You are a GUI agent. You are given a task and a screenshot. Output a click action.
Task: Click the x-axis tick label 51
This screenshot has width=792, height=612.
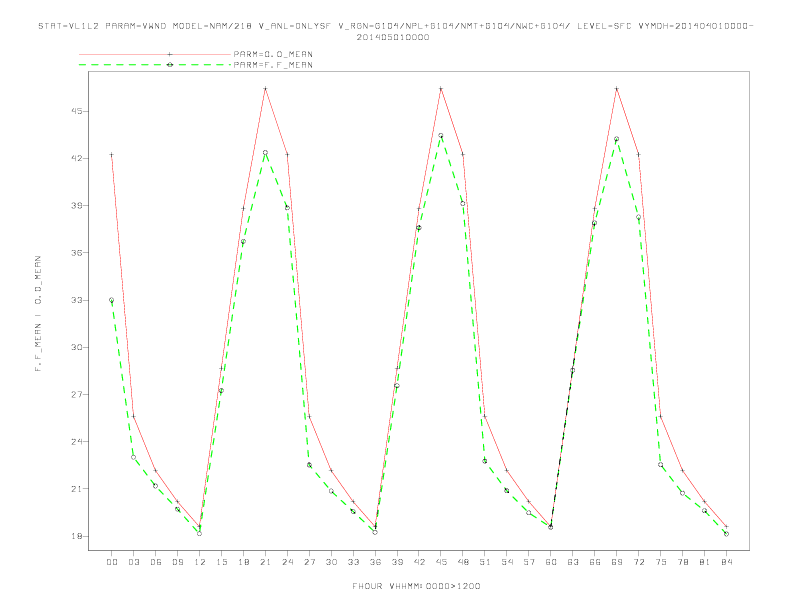(x=484, y=562)
